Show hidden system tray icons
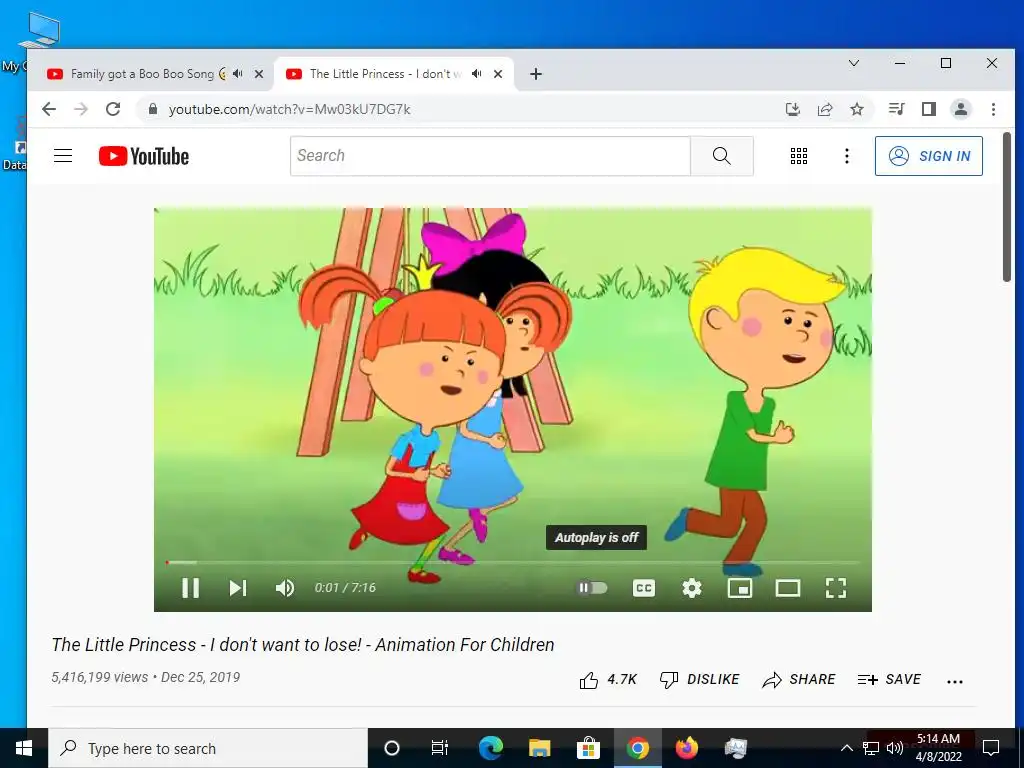Screen dimensions: 1024x768 (846, 748)
